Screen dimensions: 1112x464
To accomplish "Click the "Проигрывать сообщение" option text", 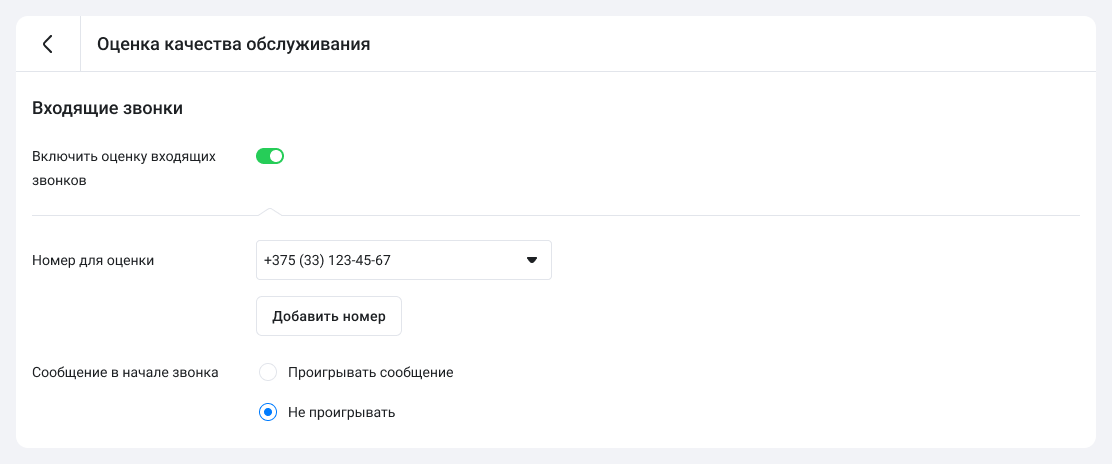I will coord(370,372).
